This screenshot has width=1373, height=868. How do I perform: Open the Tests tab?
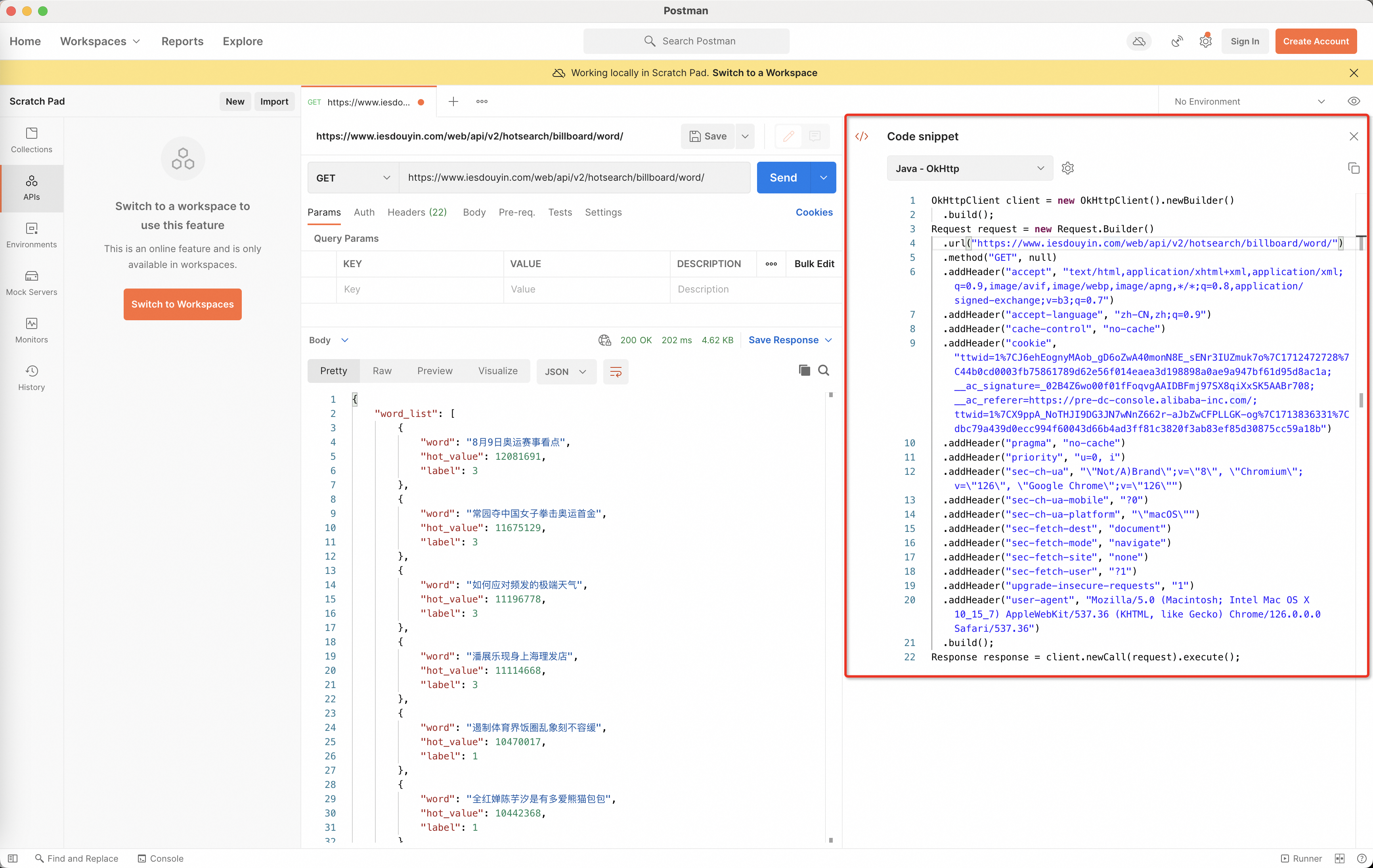point(560,212)
